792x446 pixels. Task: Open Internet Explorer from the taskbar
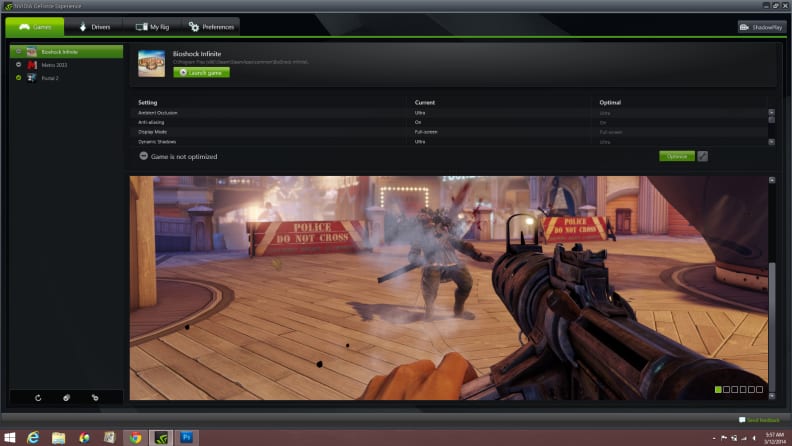(33, 437)
